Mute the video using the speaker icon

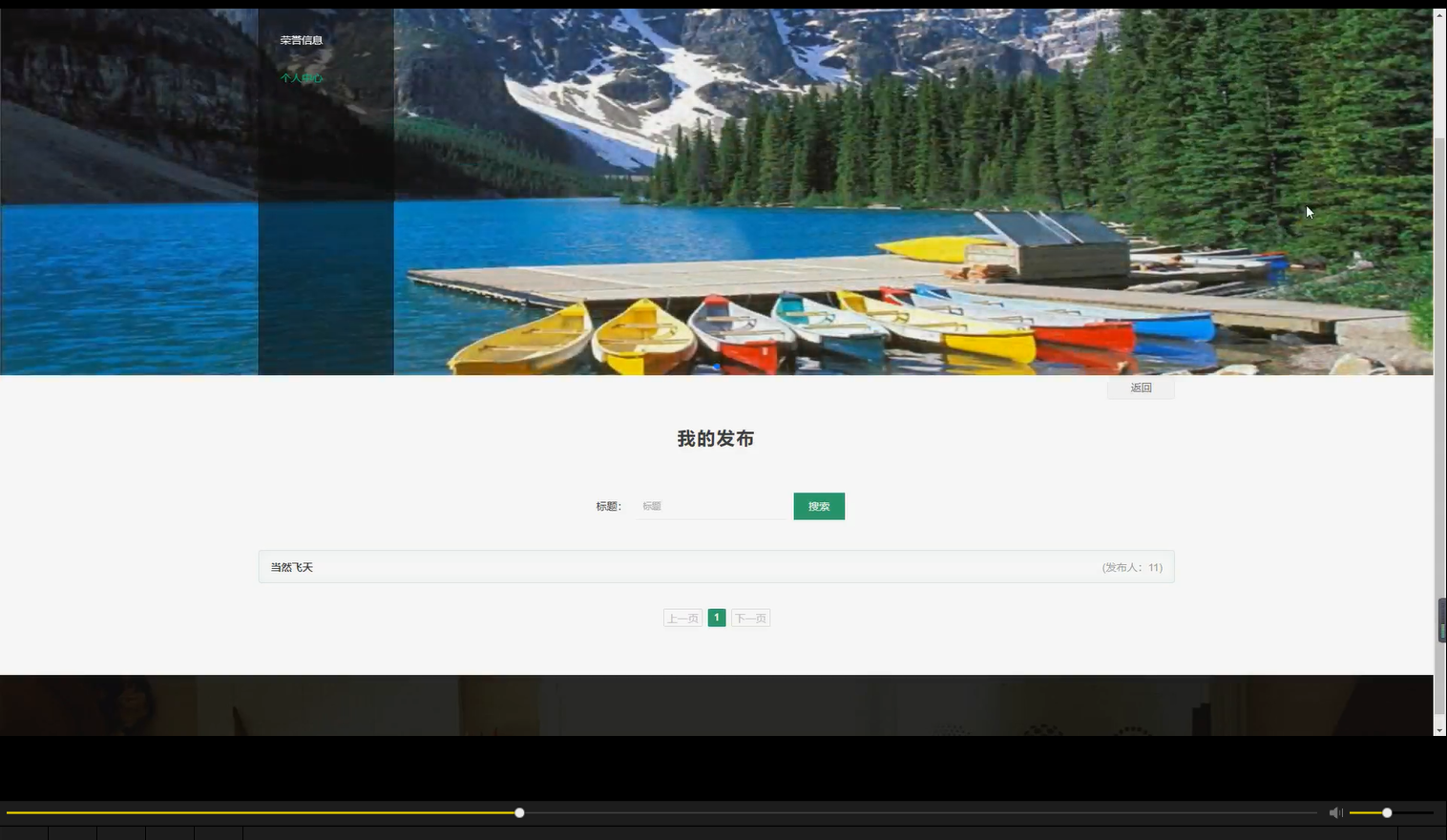click(x=1335, y=812)
